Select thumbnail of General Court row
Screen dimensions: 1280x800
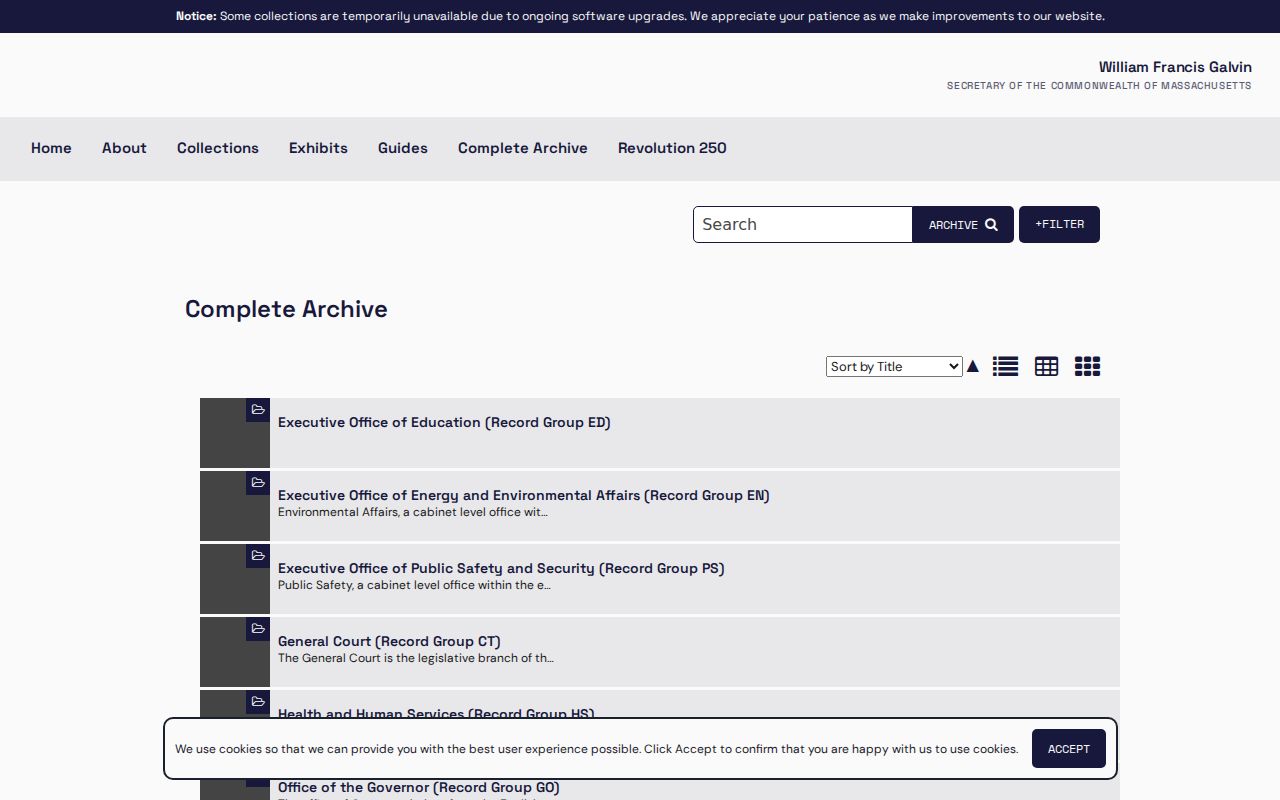point(235,652)
